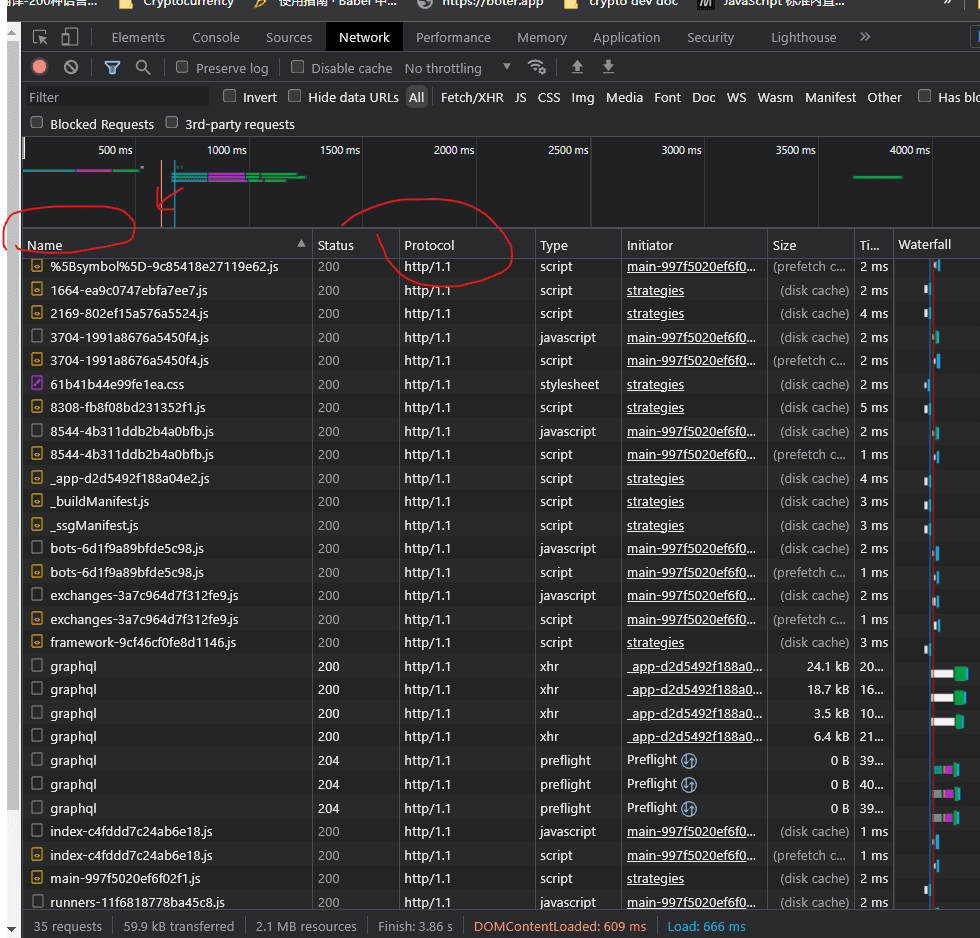This screenshot has width=980, height=938.
Task: Check the Disable cache option
Action: coord(297,67)
